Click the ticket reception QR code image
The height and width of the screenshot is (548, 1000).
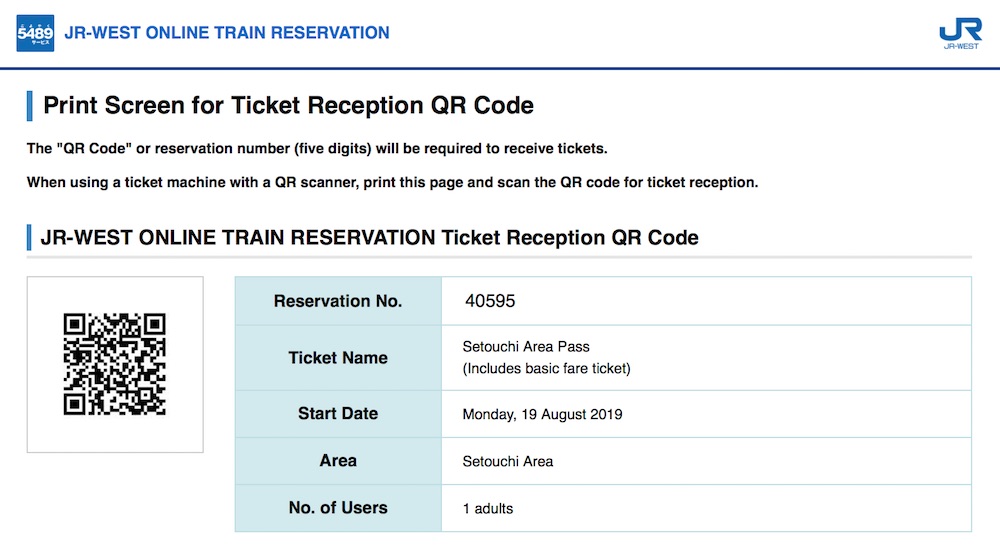click(115, 364)
